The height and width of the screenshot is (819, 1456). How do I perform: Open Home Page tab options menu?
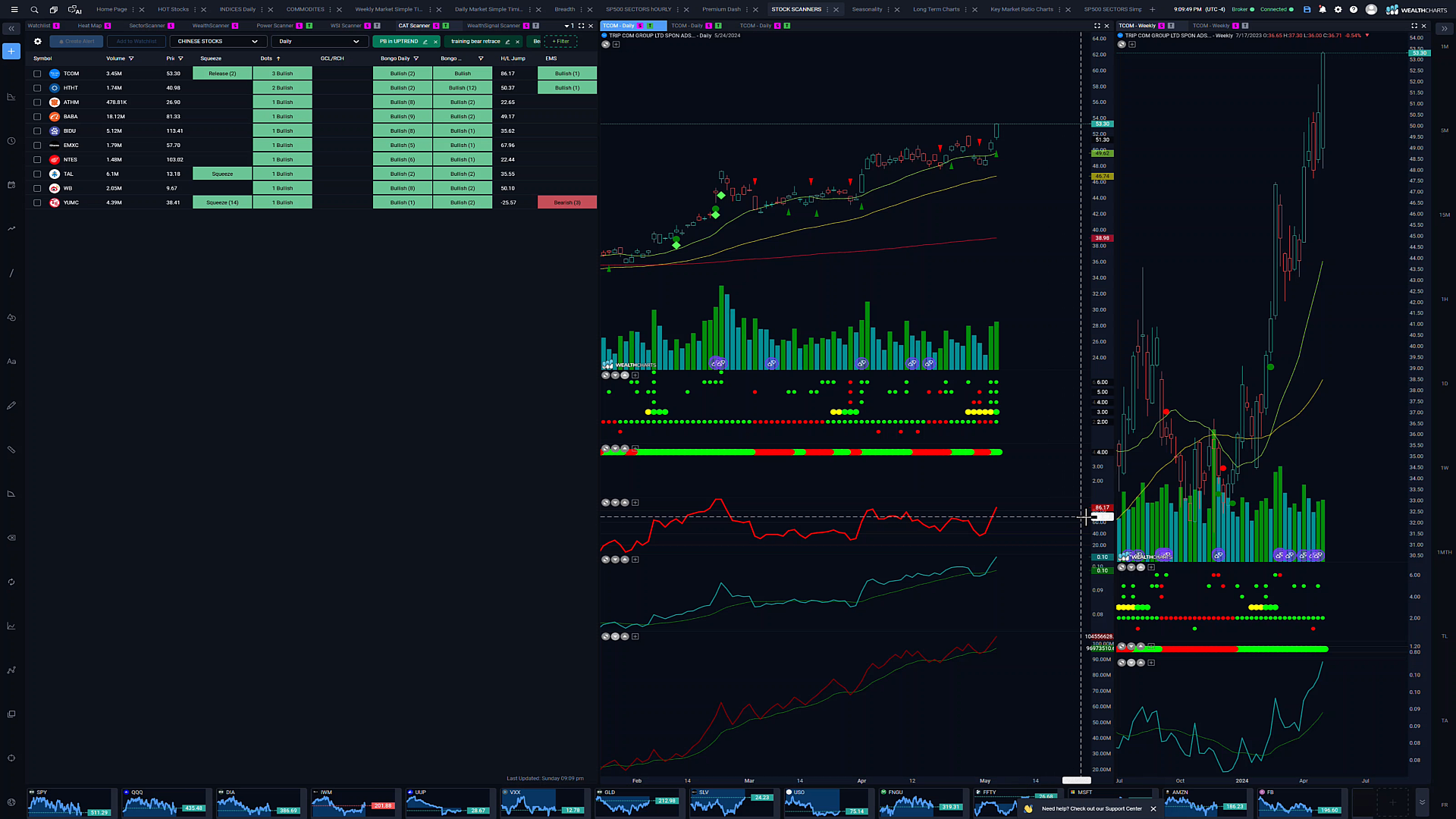pos(133,10)
